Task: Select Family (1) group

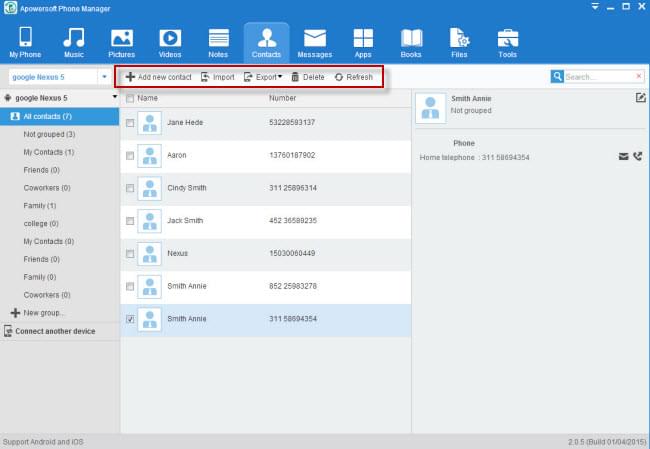Action: point(40,206)
